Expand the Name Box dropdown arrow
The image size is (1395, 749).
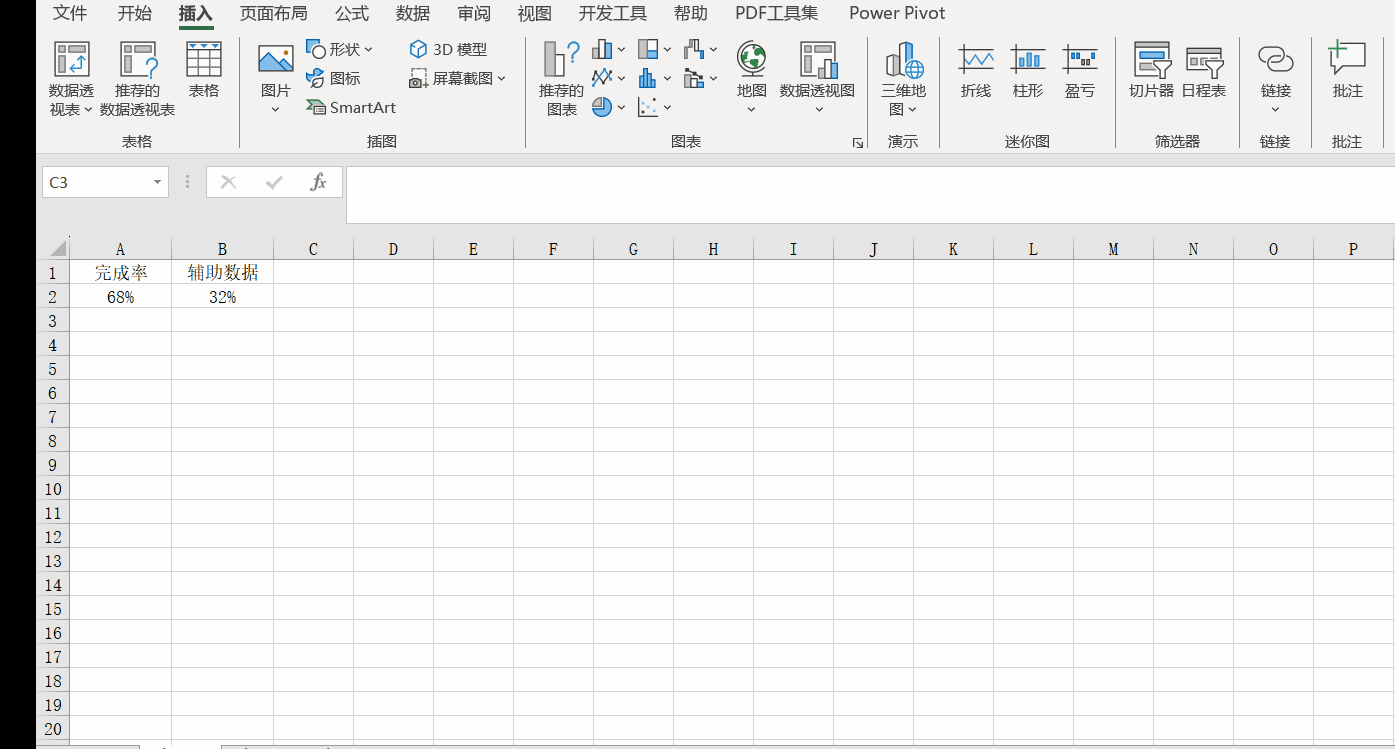[157, 182]
